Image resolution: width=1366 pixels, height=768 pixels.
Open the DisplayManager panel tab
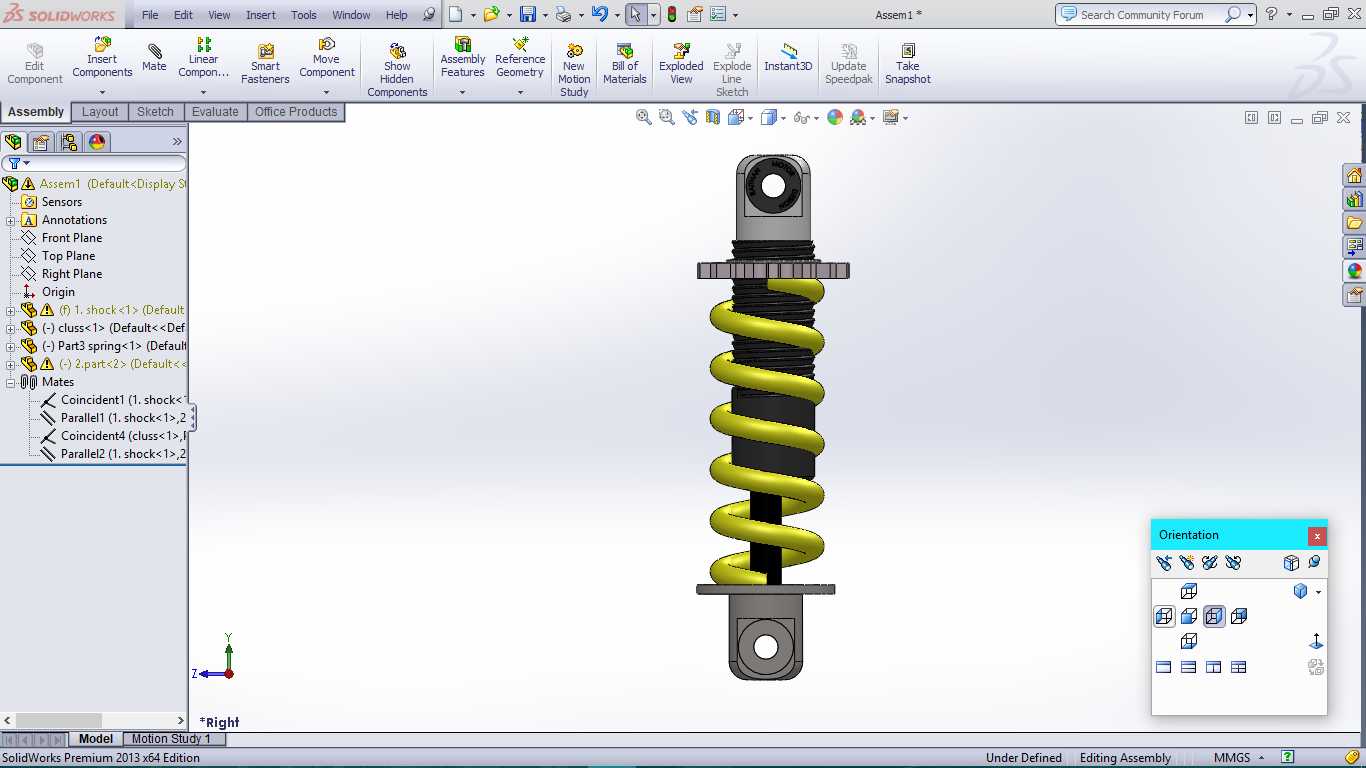(97, 142)
